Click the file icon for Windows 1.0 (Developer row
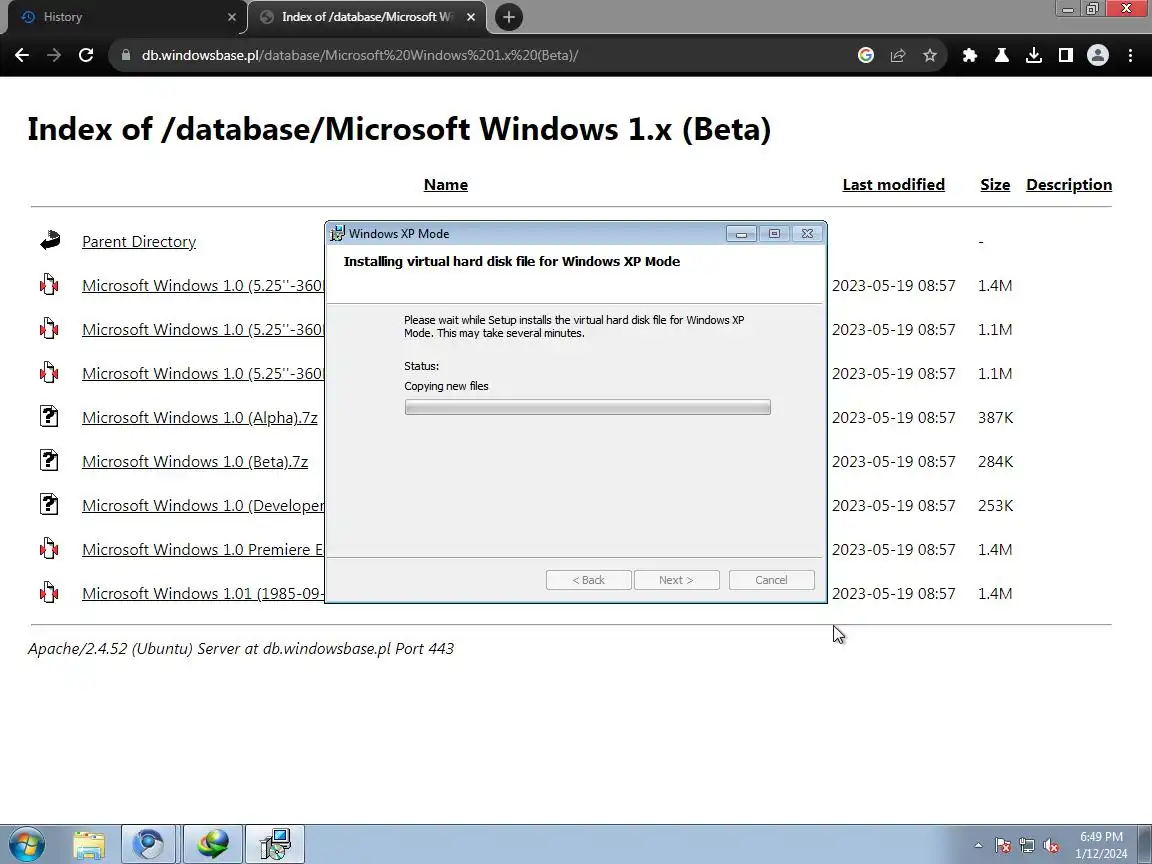 (49, 505)
